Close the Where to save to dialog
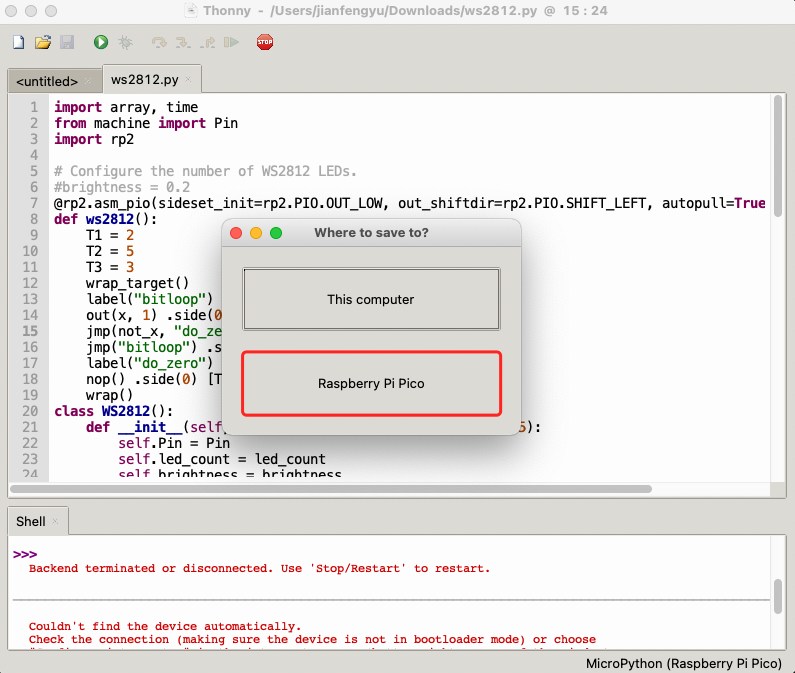Image resolution: width=795 pixels, height=673 pixels. pos(236,233)
